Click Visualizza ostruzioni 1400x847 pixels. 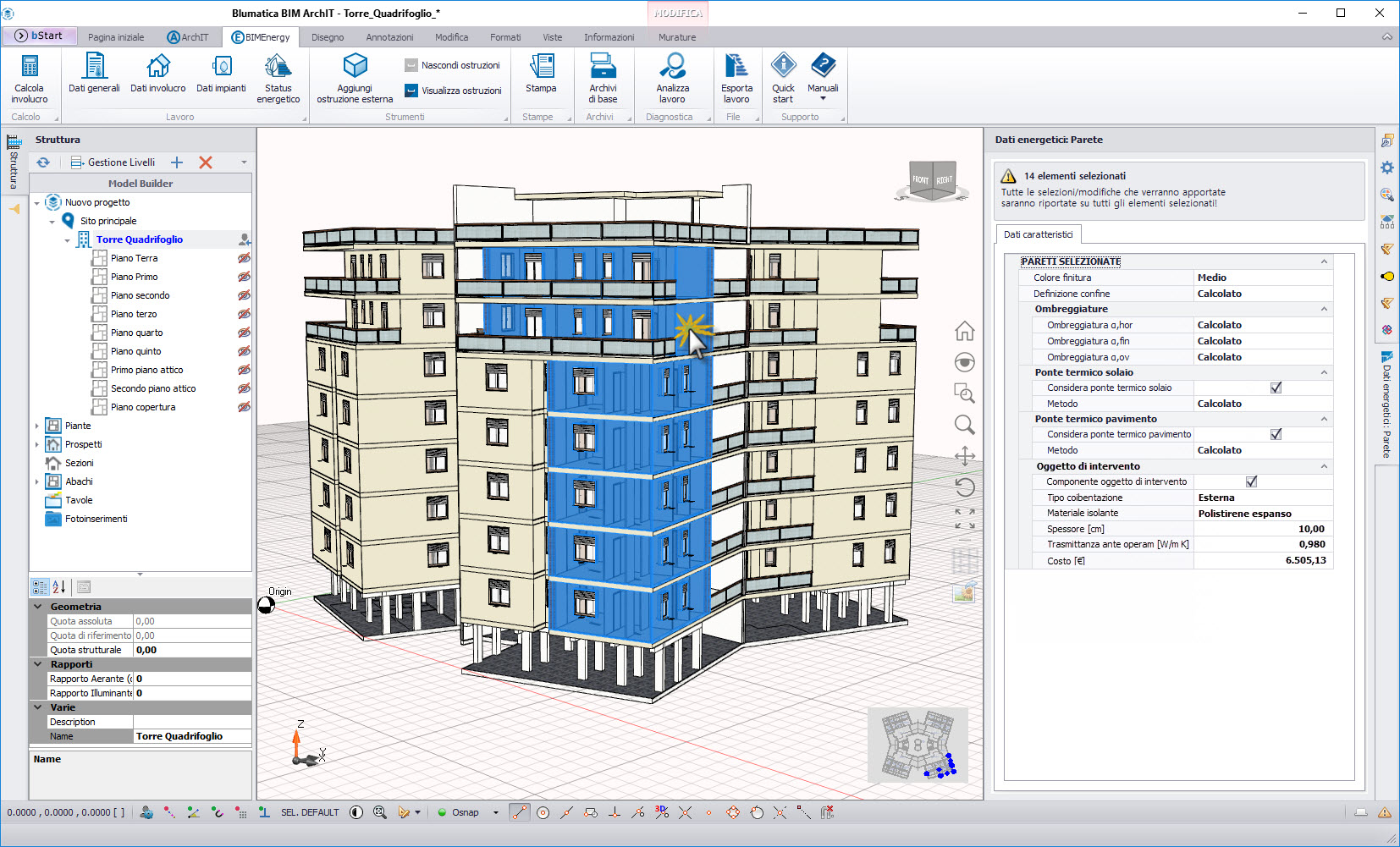453,91
